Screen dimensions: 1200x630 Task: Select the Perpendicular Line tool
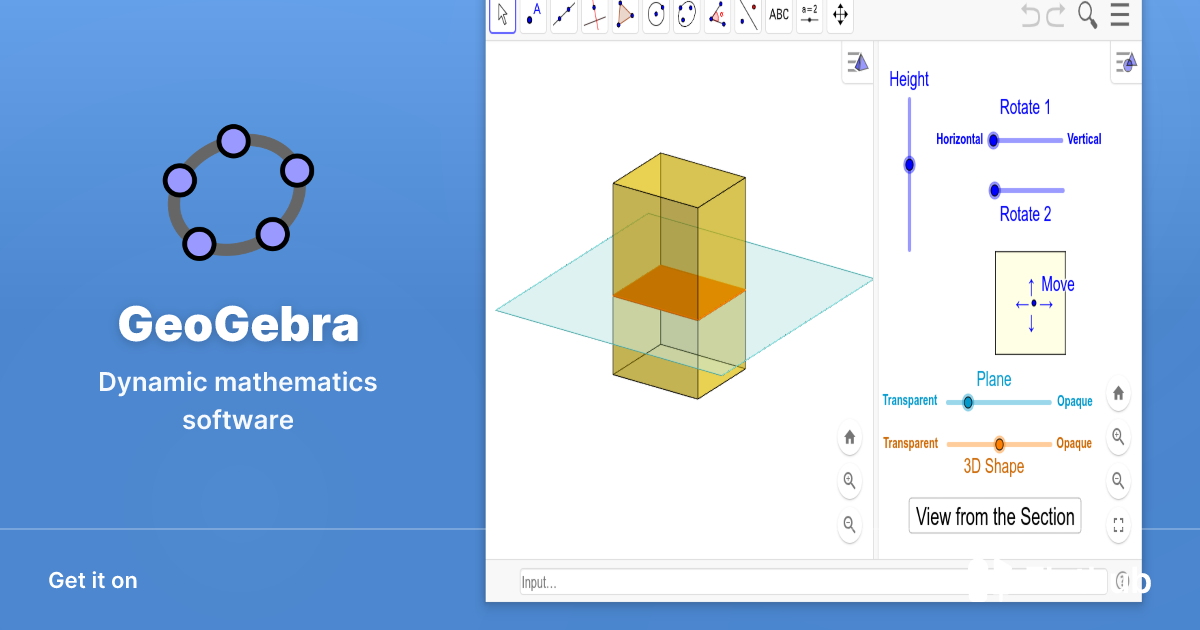point(595,15)
